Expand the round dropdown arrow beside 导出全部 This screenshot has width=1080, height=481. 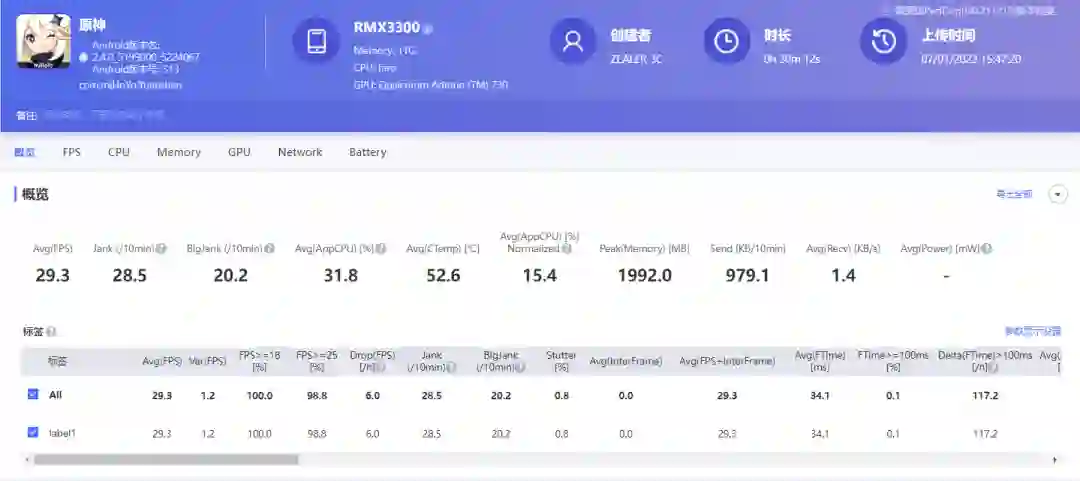[x=1058, y=194]
